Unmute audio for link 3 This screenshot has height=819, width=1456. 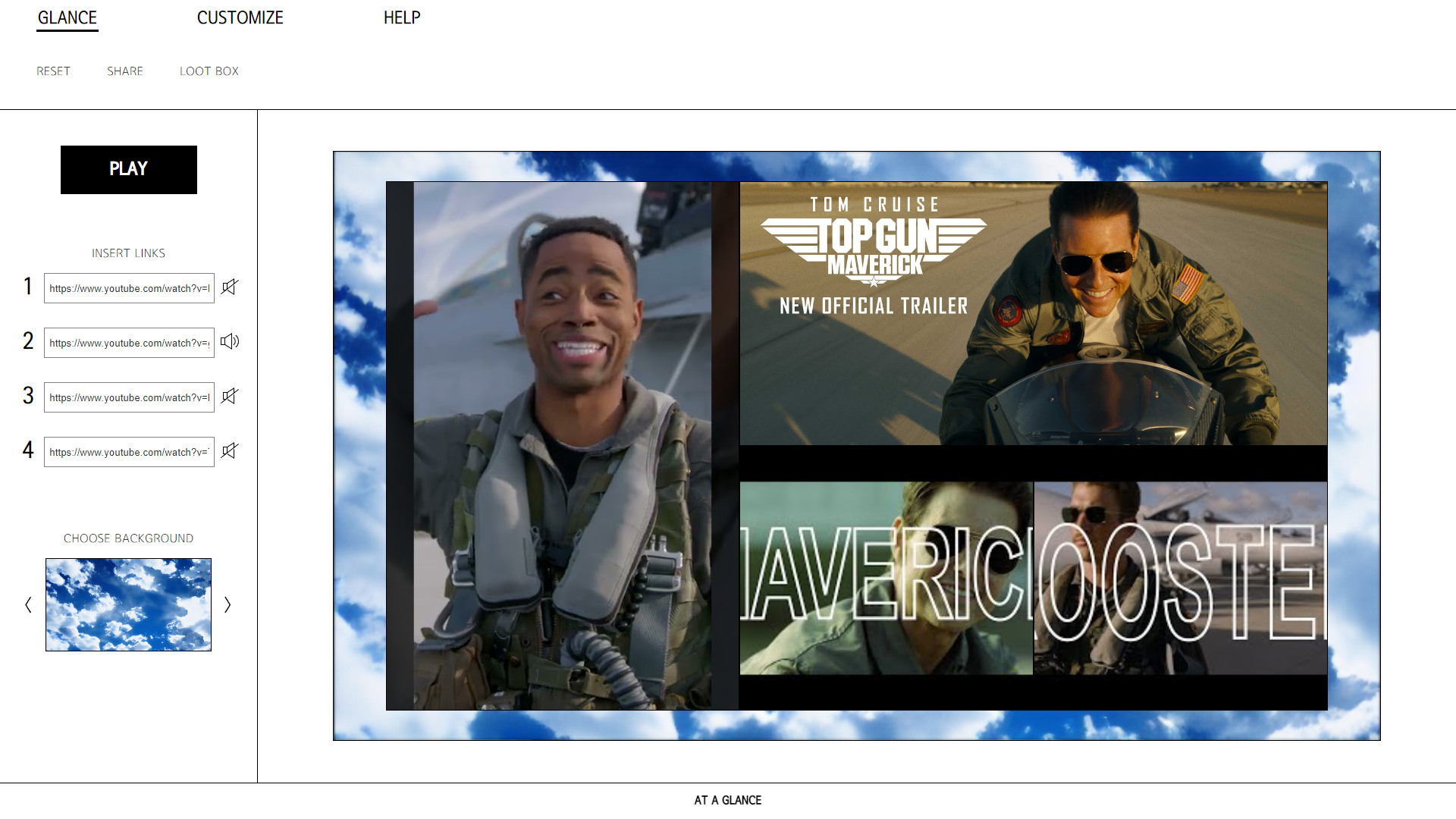coord(230,397)
